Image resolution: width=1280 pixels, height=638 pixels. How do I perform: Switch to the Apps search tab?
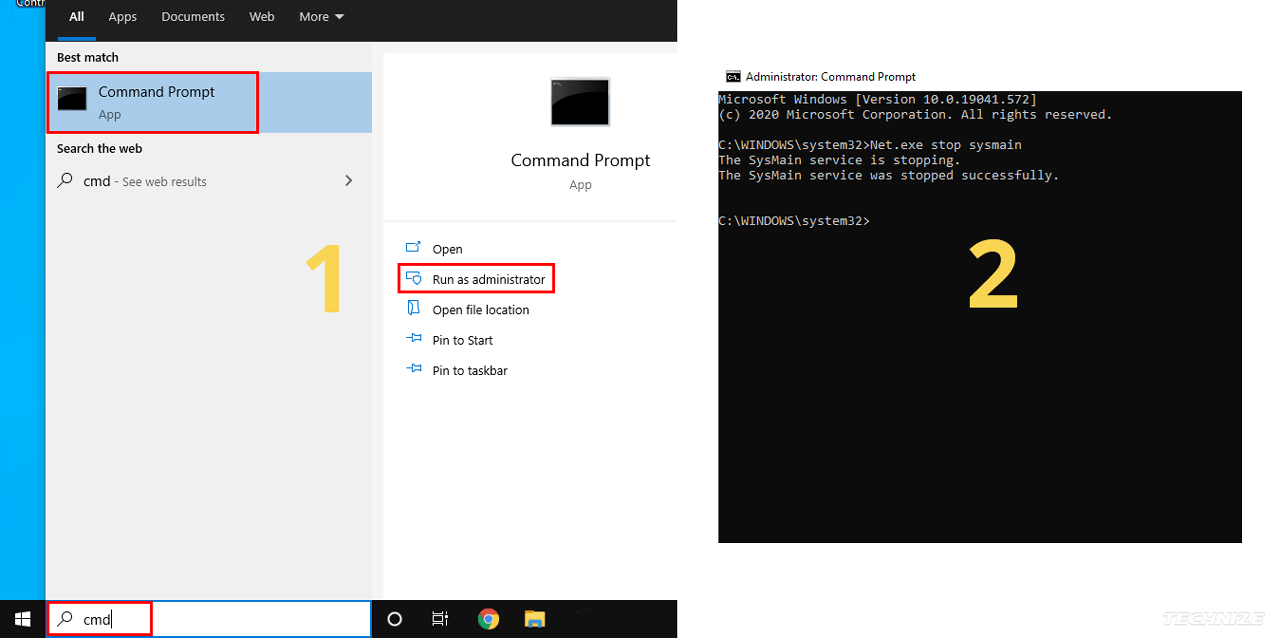coord(123,17)
